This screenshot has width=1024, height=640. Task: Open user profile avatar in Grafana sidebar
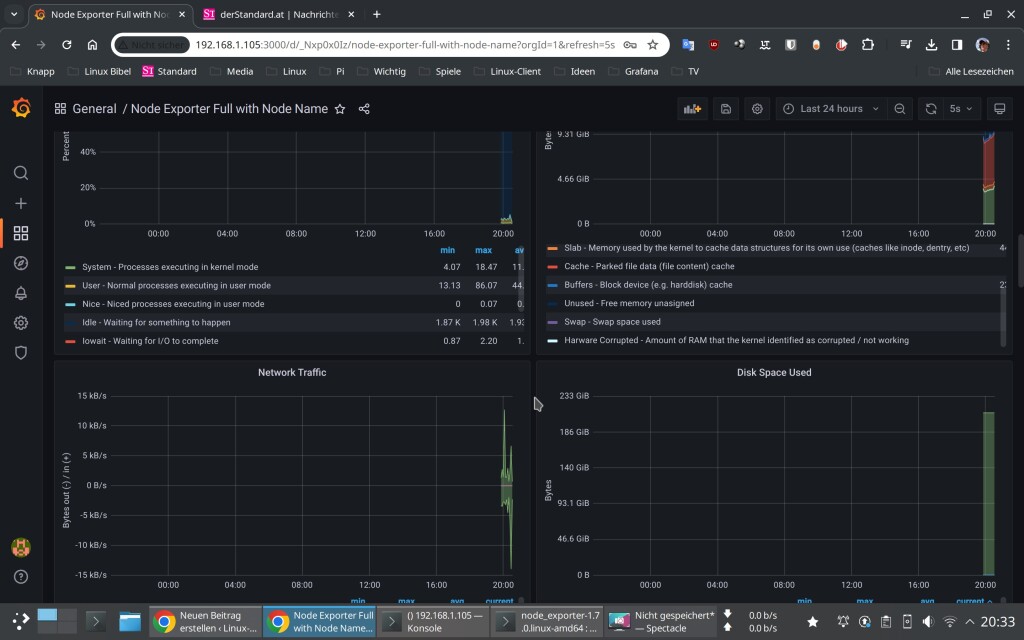[21, 547]
